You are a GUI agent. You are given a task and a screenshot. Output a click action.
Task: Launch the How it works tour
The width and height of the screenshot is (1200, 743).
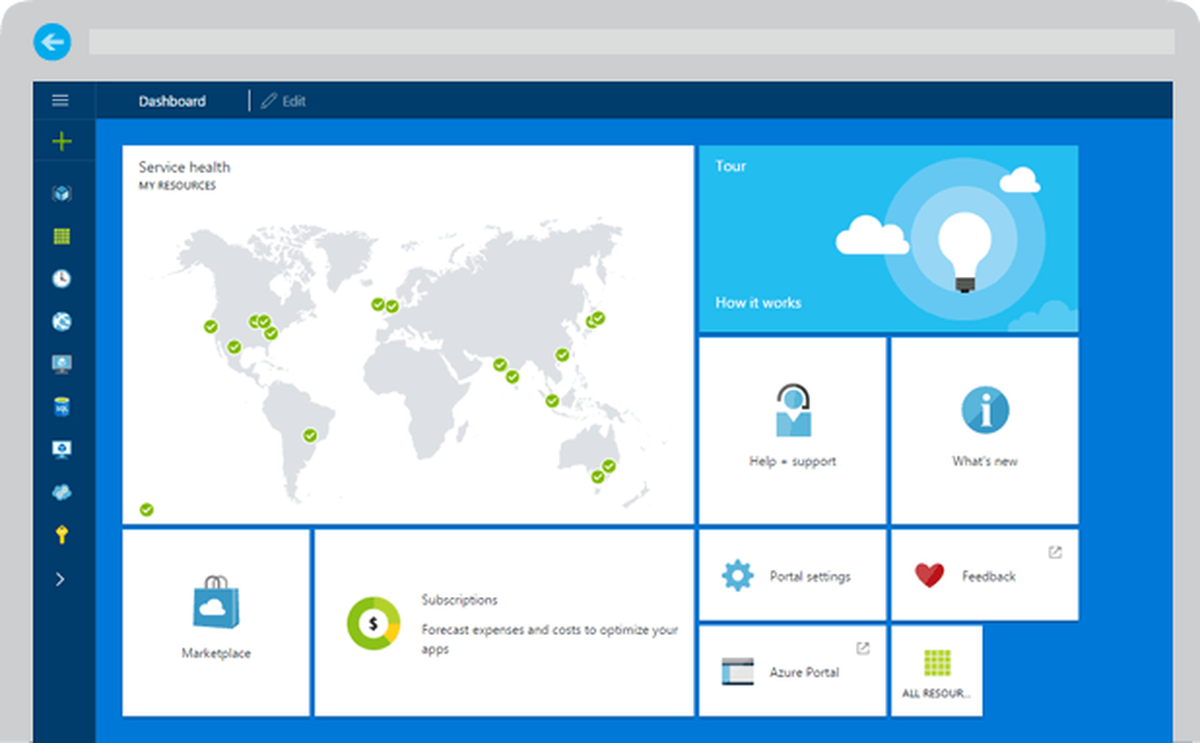point(757,302)
